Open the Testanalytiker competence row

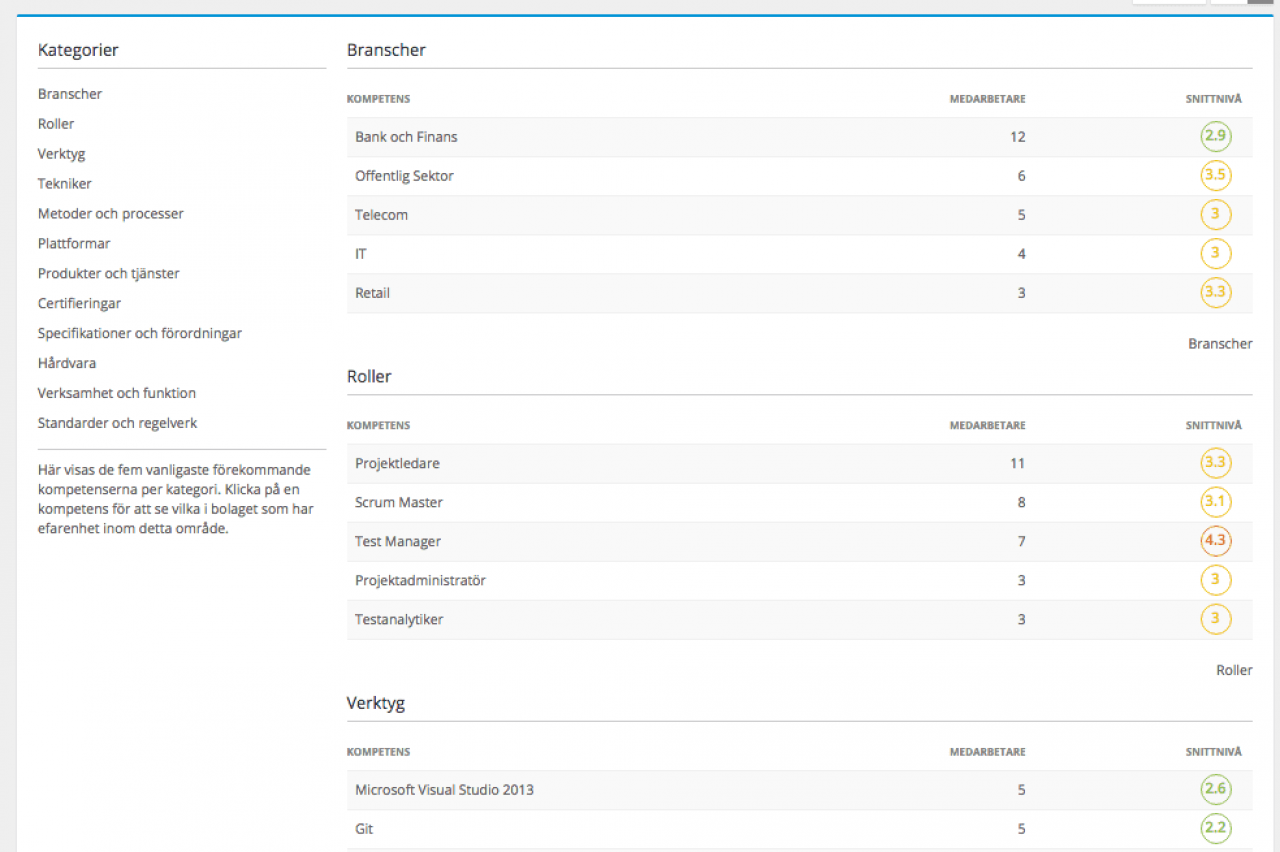tap(399, 620)
